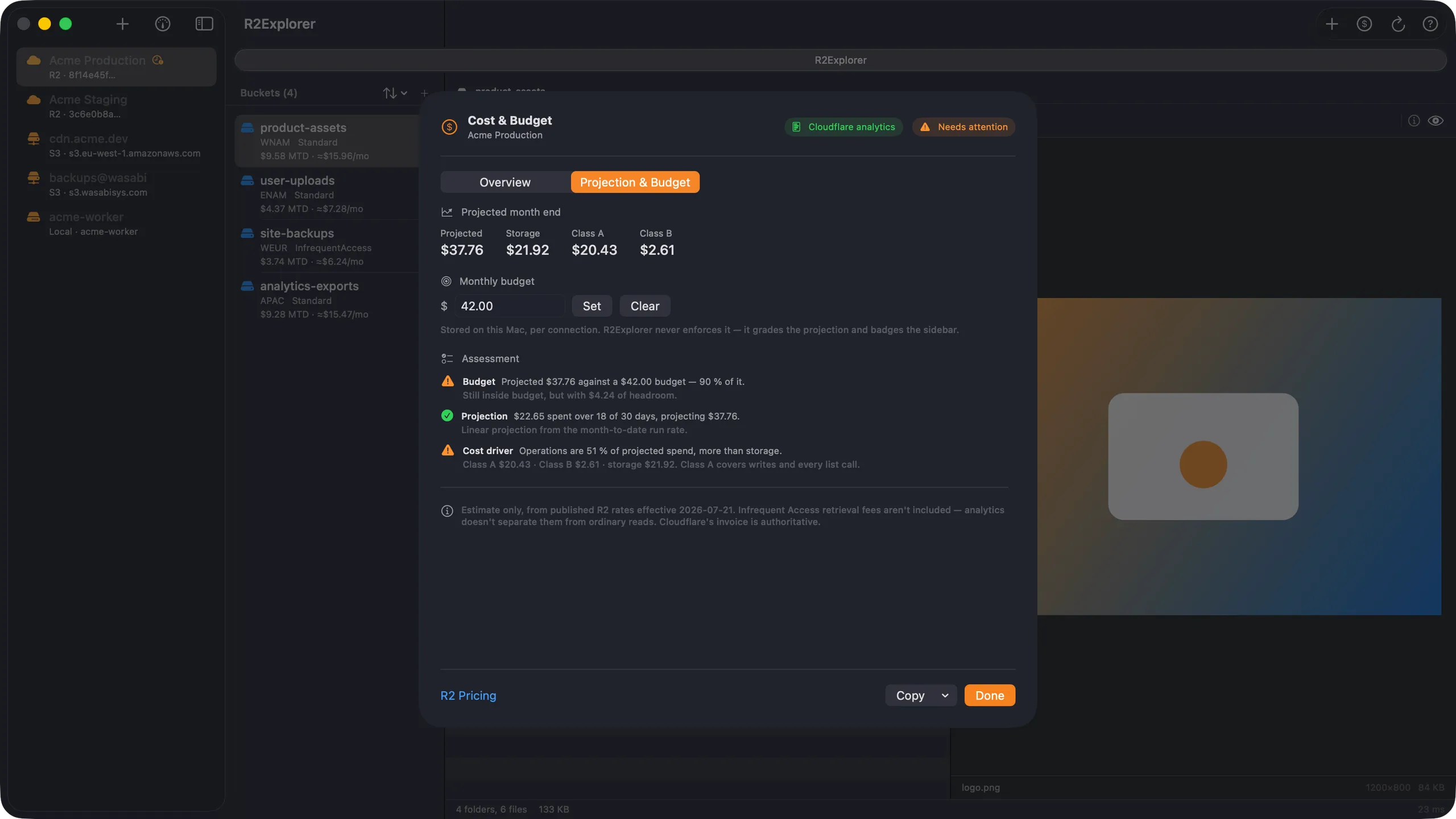The width and height of the screenshot is (1456, 819).
Task: Switch to the Overview tab
Action: pyautogui.click(x=505, y=182)
